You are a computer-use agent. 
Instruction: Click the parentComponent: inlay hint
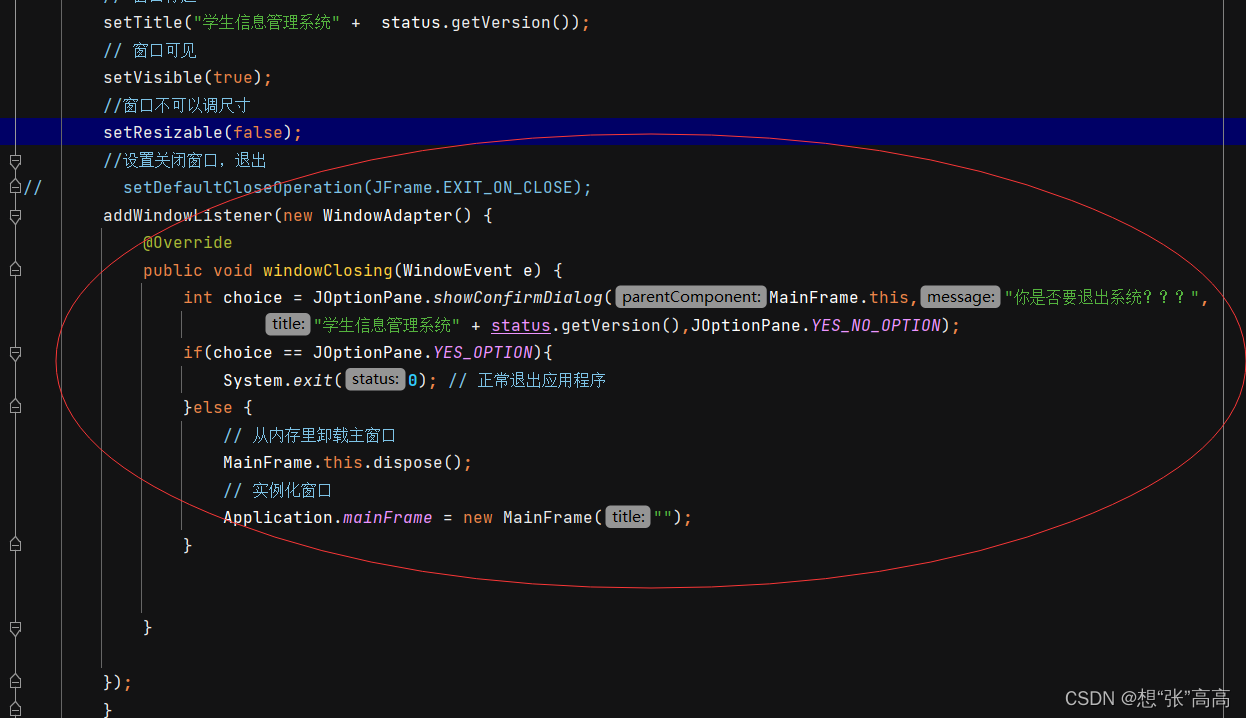[691, 297]
